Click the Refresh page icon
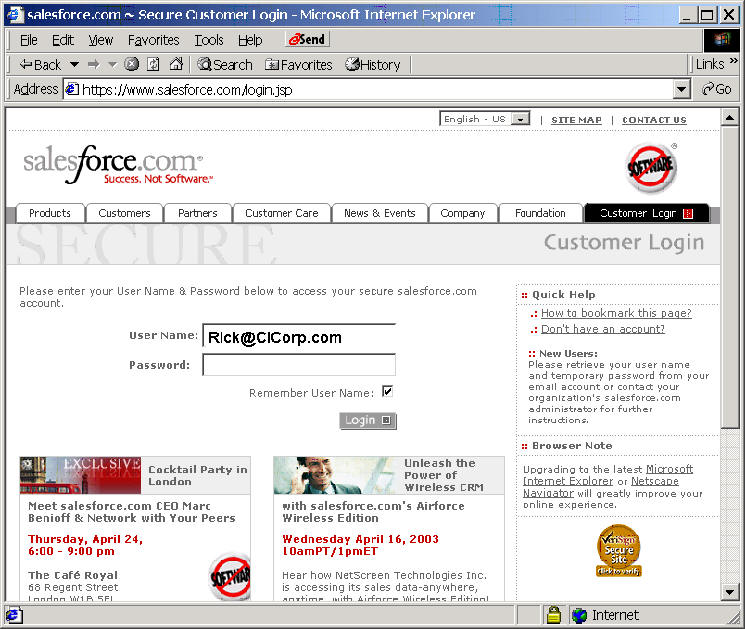The height and width of the screenshot is (629, 745). pos(153,64)
